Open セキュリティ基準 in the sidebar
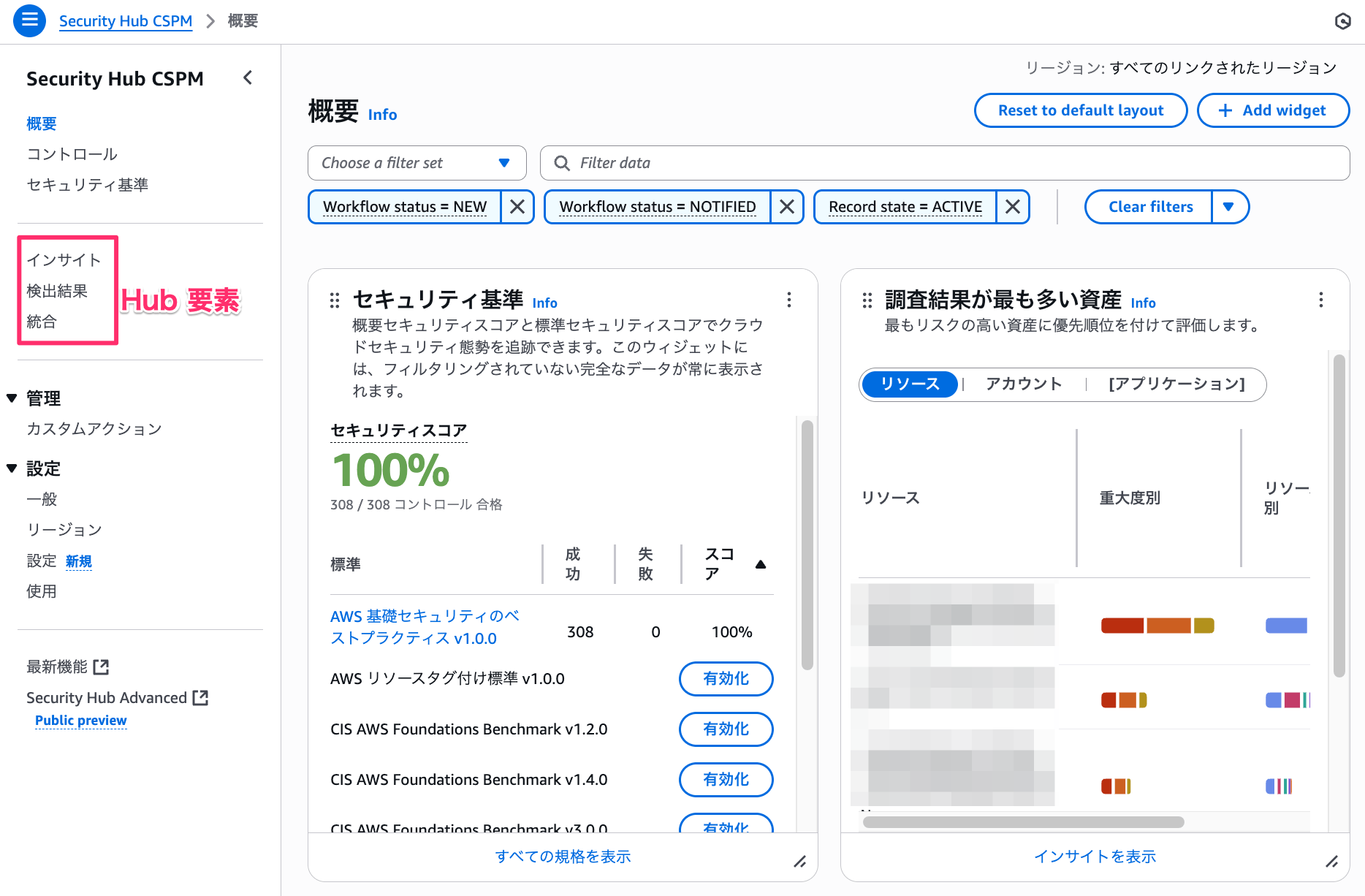 [x=88, y=185]
